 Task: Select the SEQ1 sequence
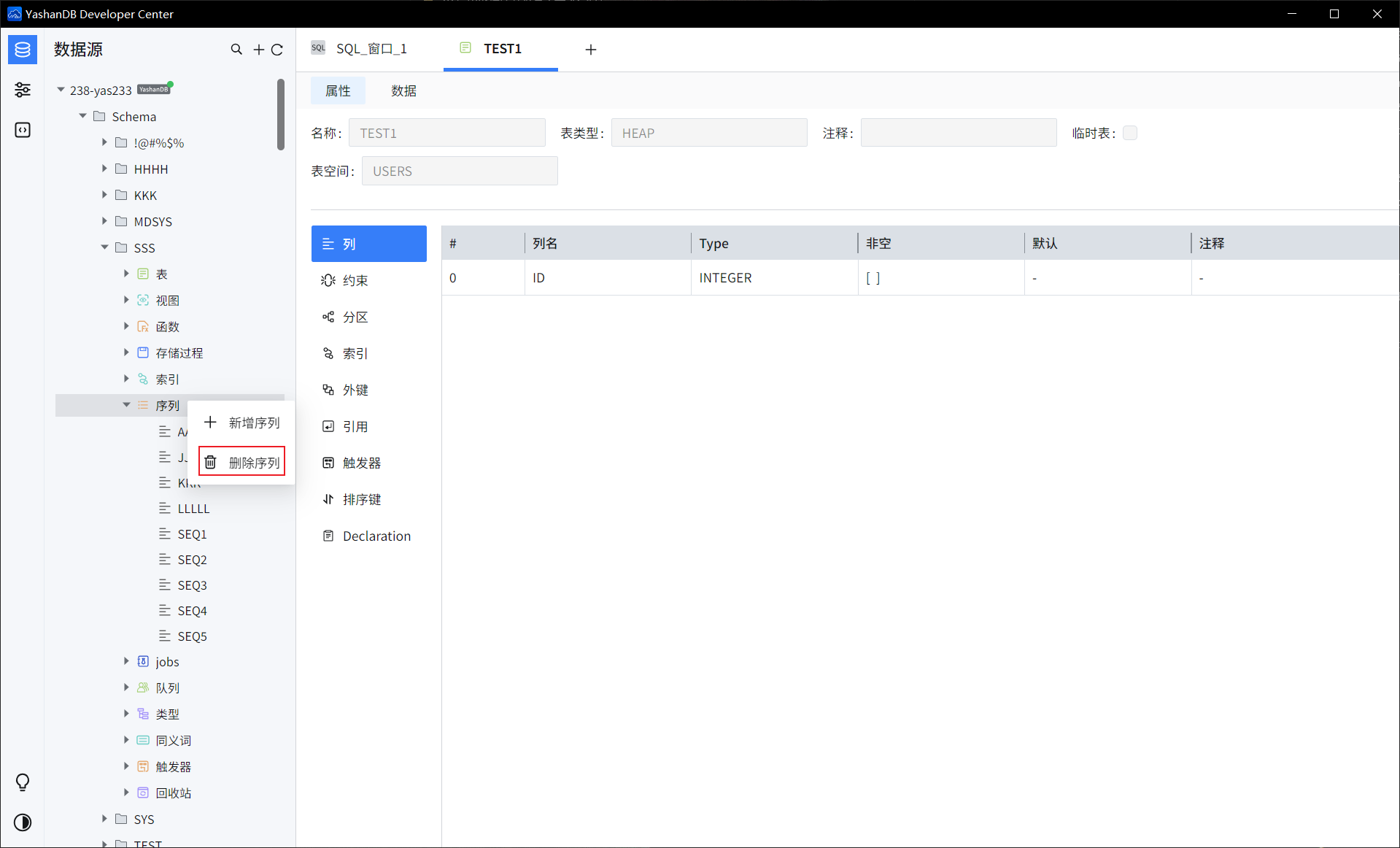coord(192,534)
